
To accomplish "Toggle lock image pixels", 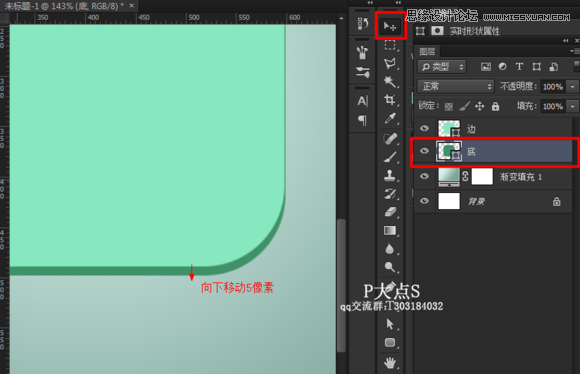I will pyautogui.click(x=464, y=107).
